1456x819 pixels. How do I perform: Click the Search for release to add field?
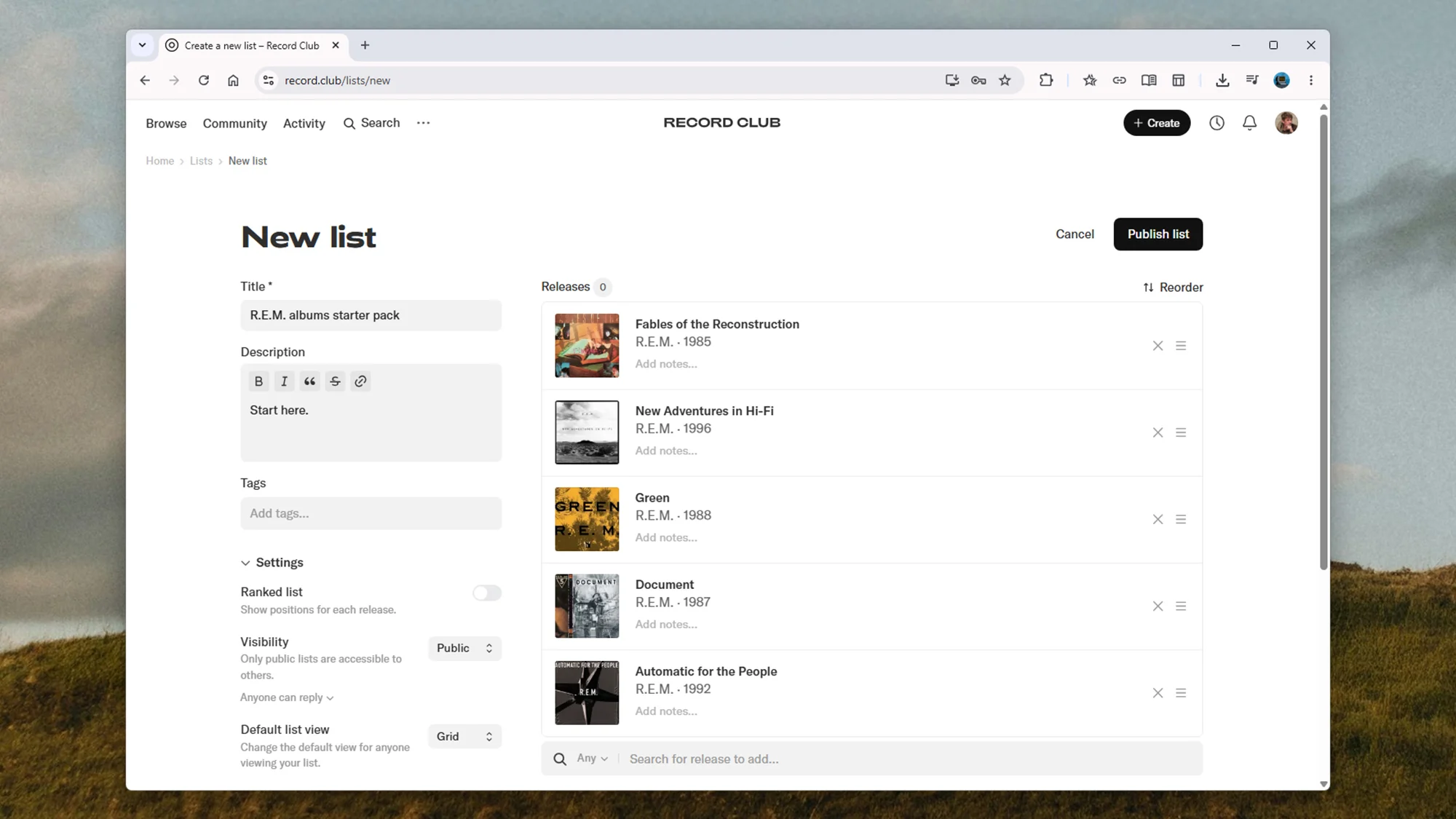coord(910,759)
